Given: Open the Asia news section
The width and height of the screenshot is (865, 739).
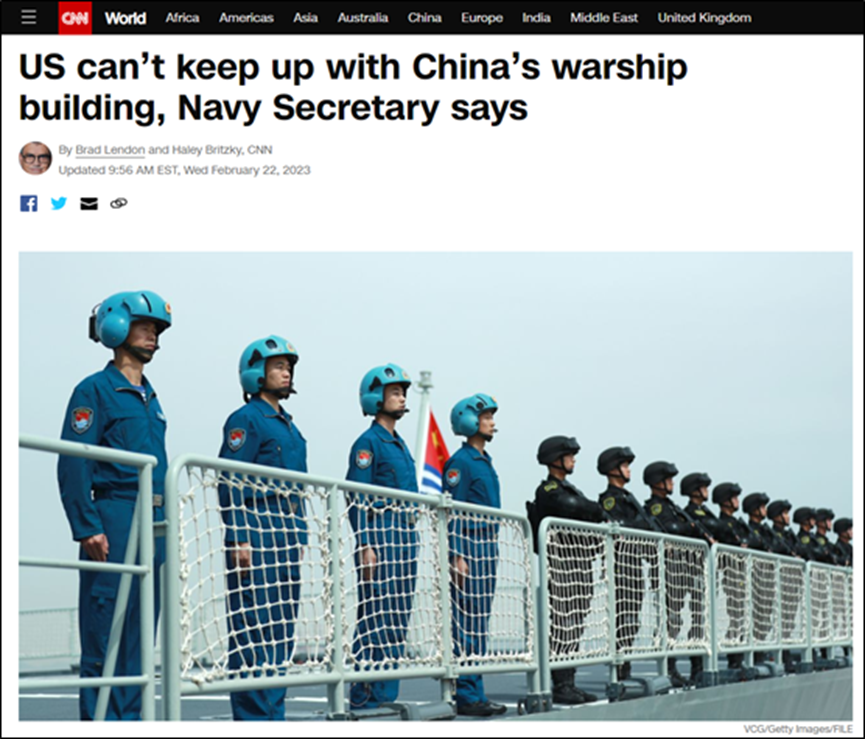Looking at the screenshot, I should (x=305, y=18).
